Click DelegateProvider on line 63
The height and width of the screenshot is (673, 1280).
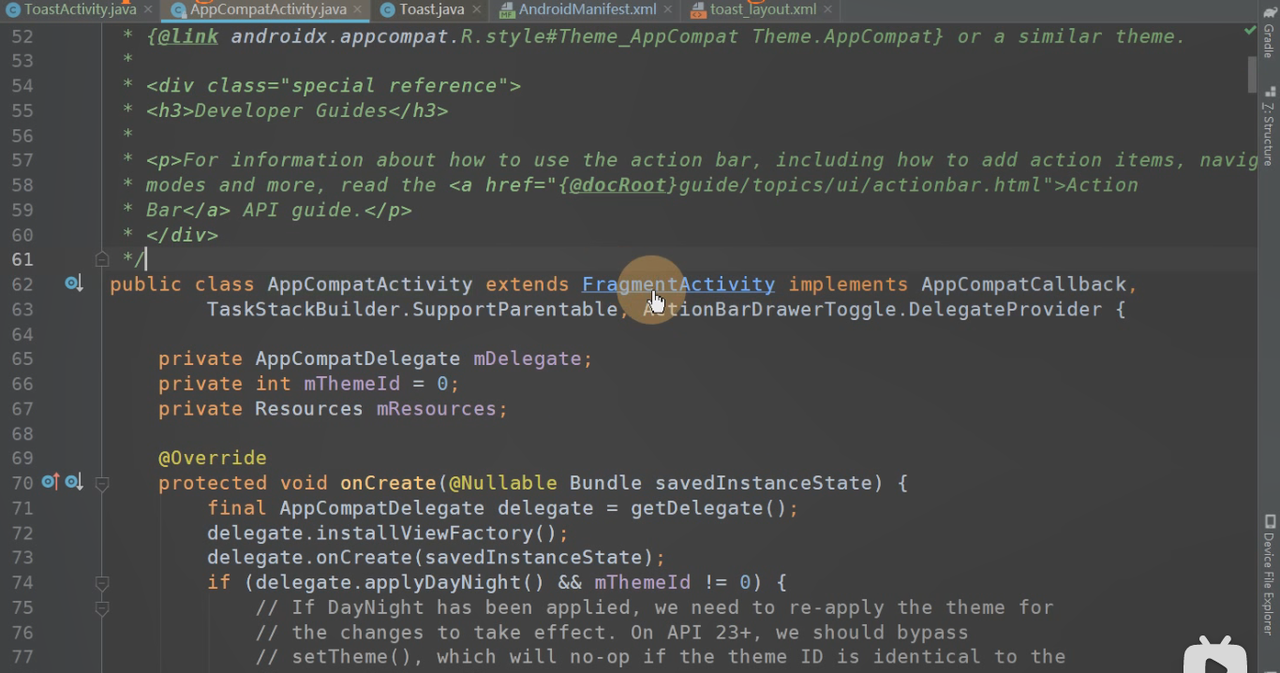pyautogui.click(x=1006, y=309)
